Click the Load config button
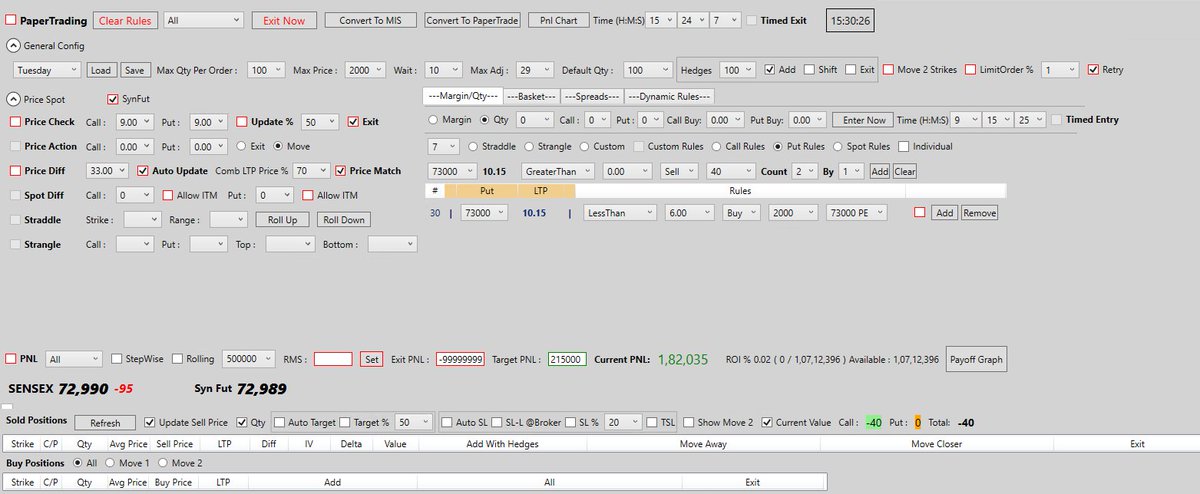Viewport: 1200px width, 494px height. pos(101,70)
